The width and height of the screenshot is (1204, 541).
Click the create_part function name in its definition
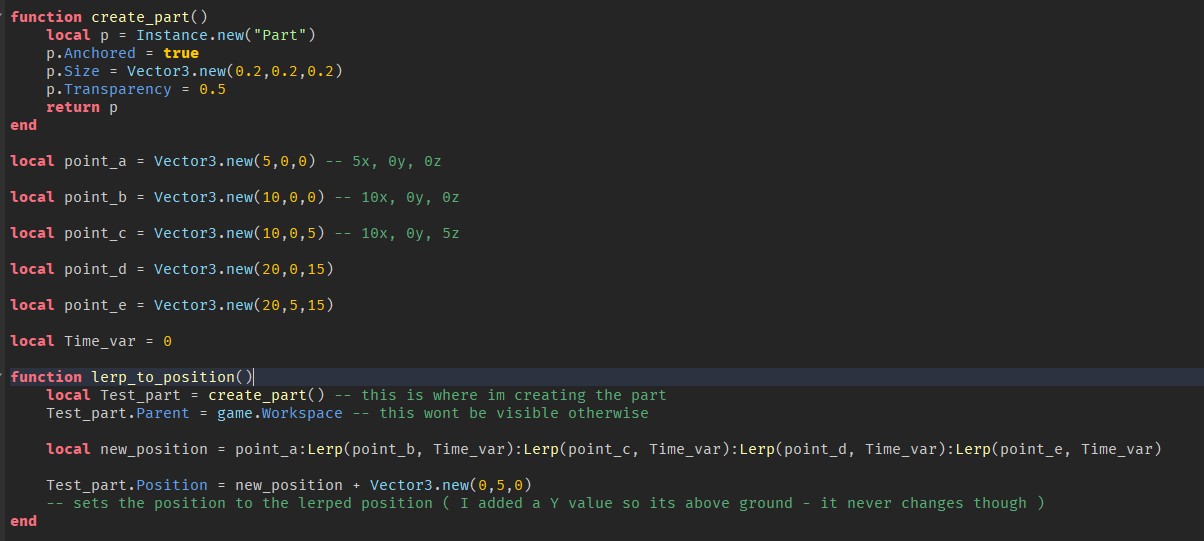tap(140, 17)
